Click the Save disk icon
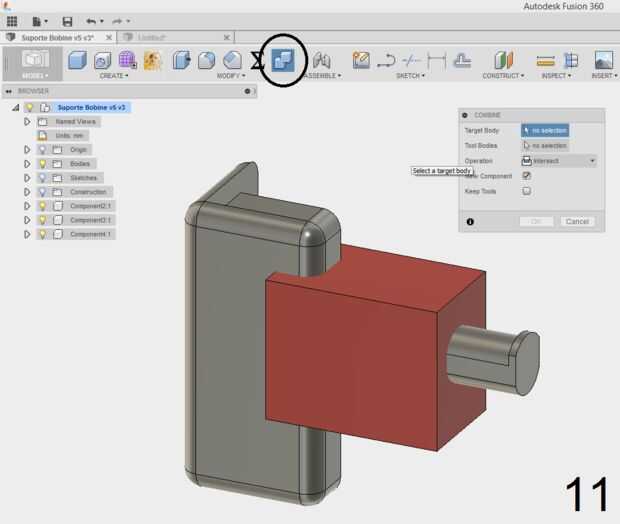620x524 pixels. pyautogui.click(x=67, y=21)
